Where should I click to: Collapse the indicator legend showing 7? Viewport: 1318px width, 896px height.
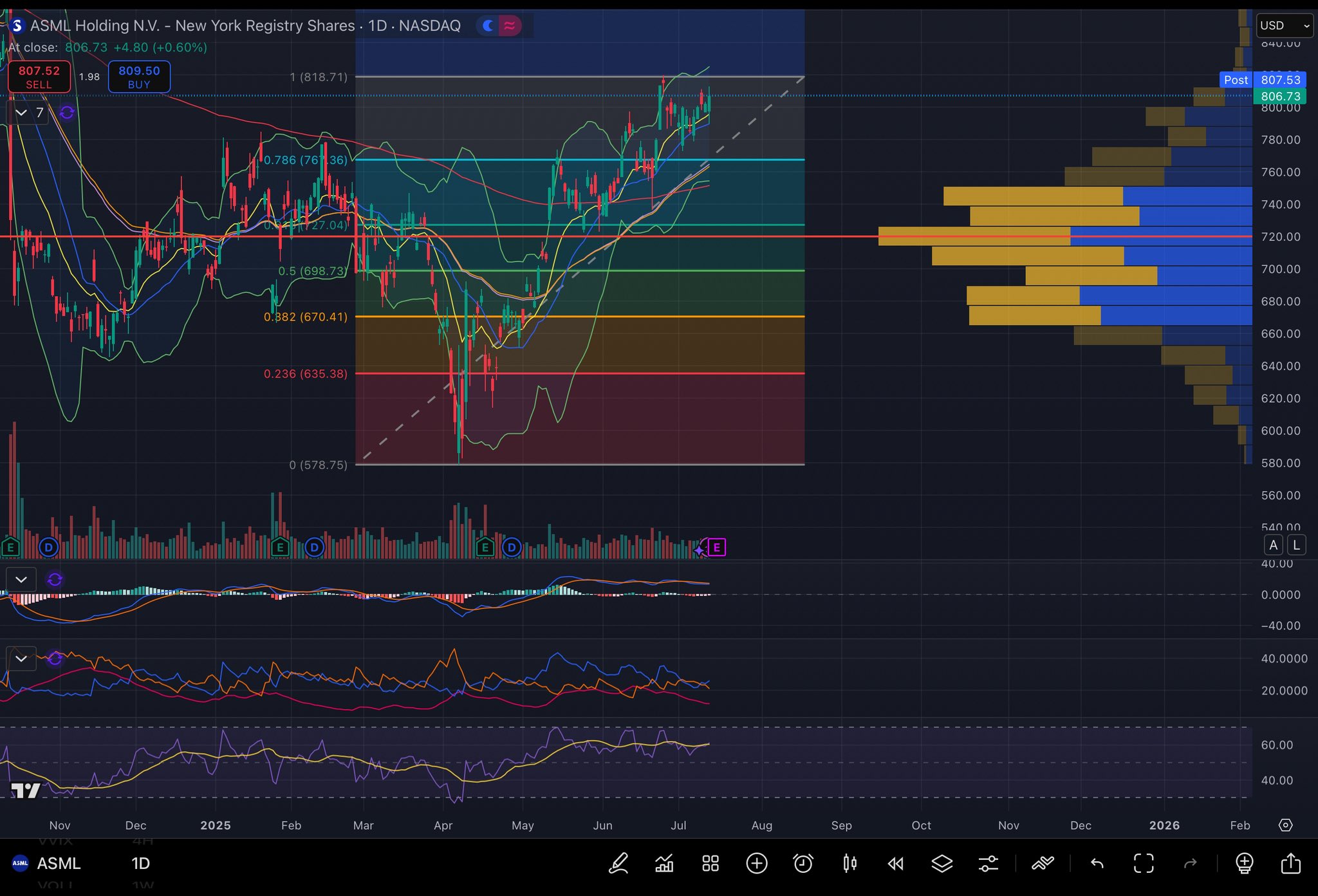pyautogui.click(x=21, y=113)
